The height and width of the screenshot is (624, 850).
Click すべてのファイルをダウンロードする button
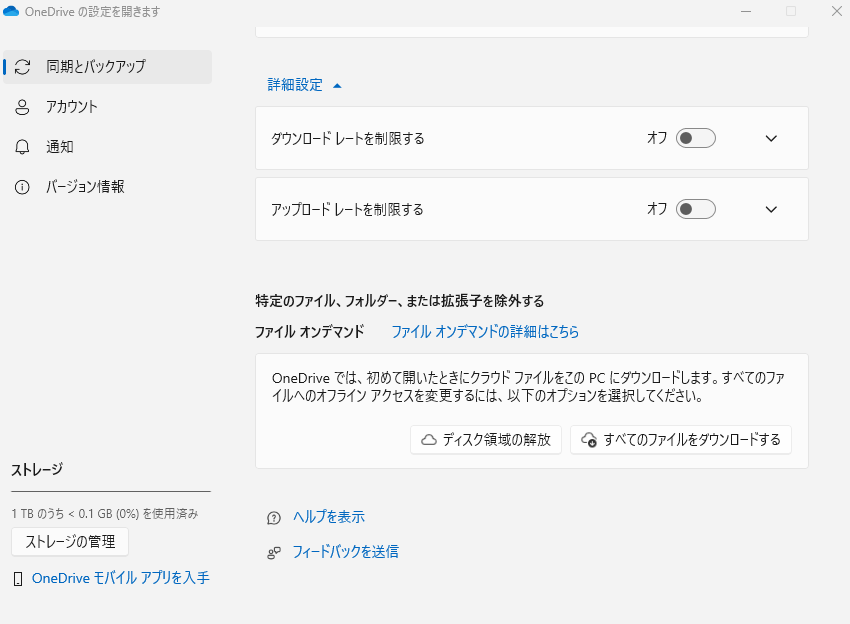pos(681,440)
